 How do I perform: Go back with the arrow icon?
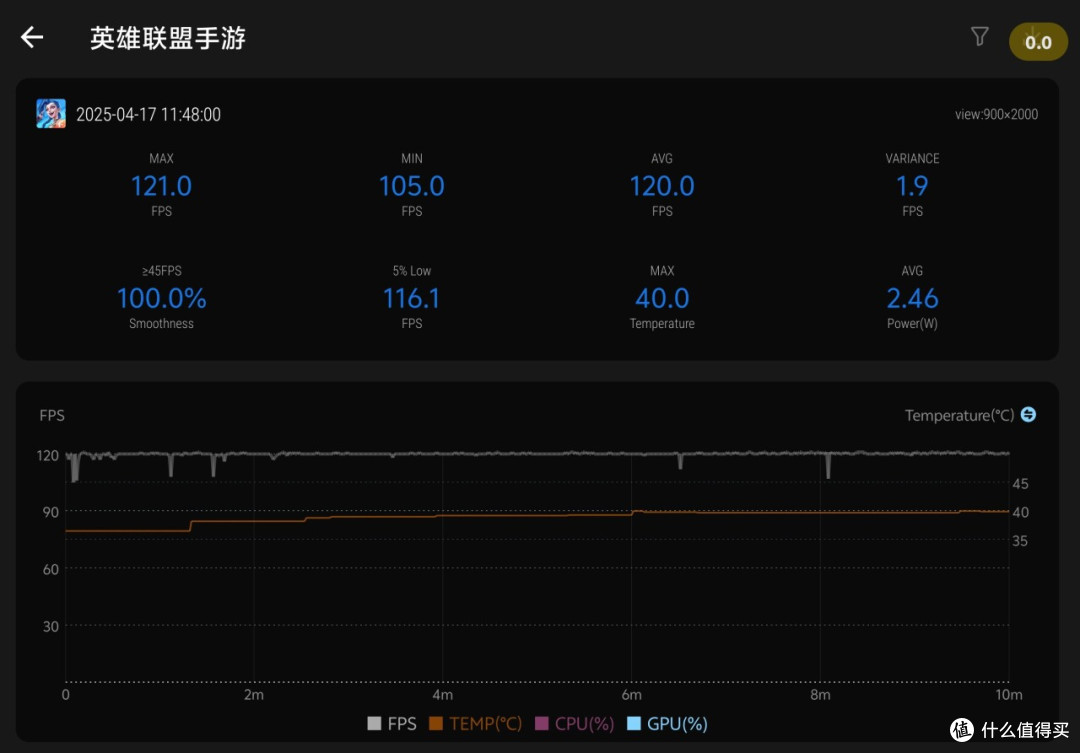coord(32,37)
